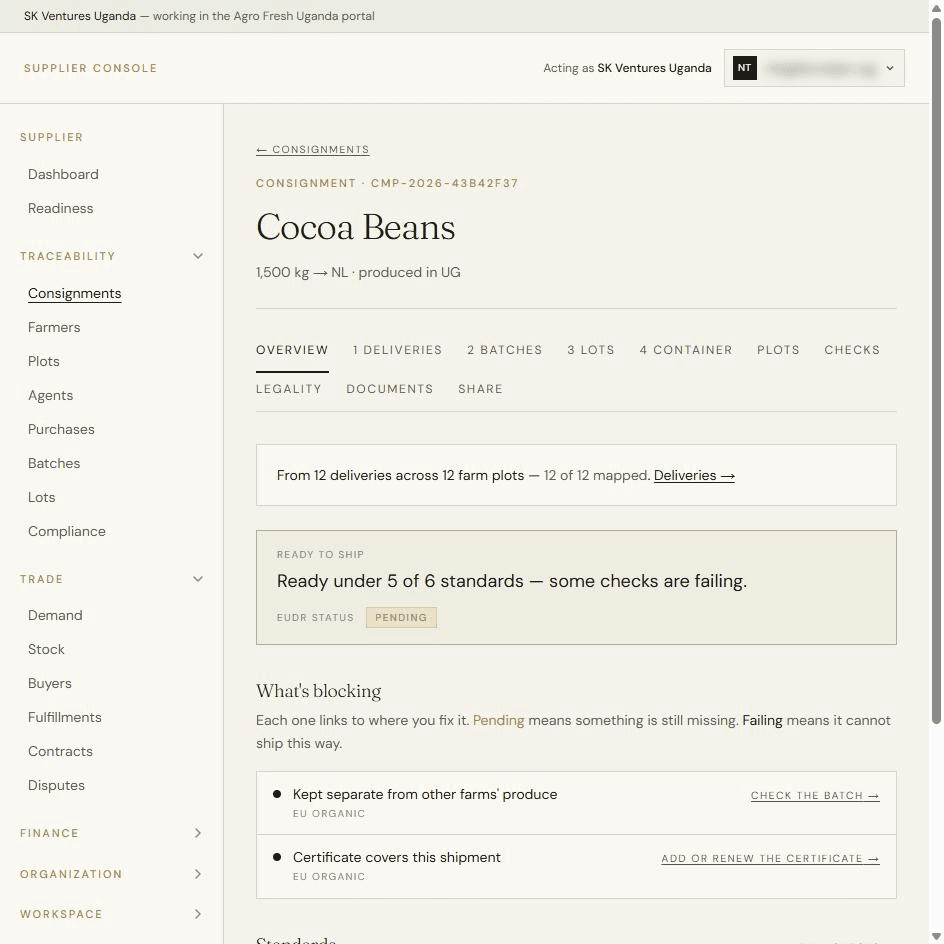Open Buyers in sidebar
The height and width of the screenshot is (944, 944).
click(50, 683)
